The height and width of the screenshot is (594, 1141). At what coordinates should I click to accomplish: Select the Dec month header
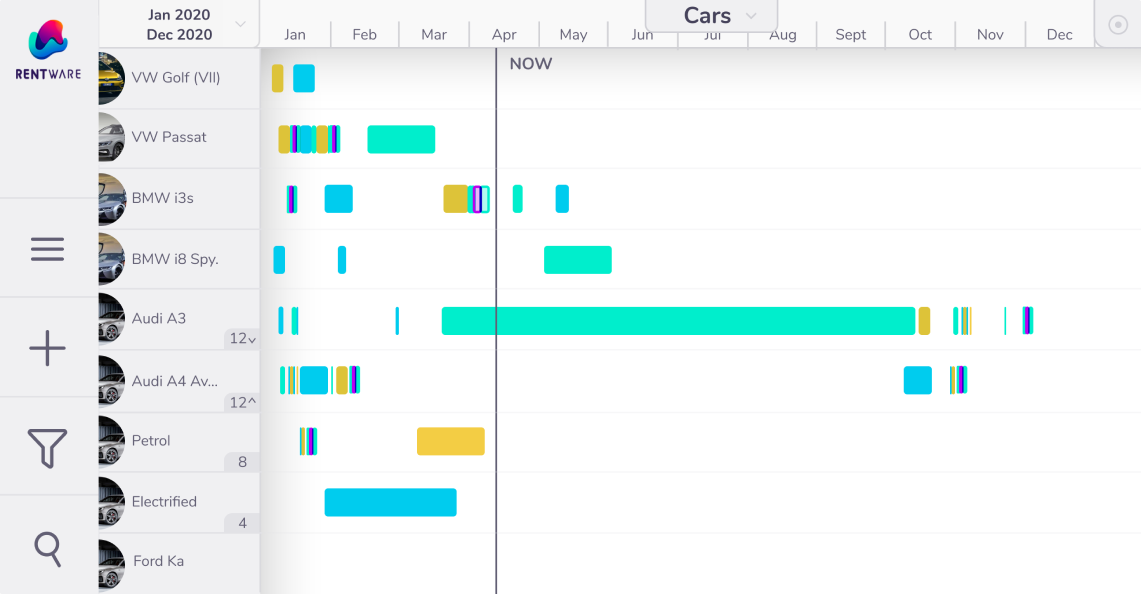click(1060, 34)
